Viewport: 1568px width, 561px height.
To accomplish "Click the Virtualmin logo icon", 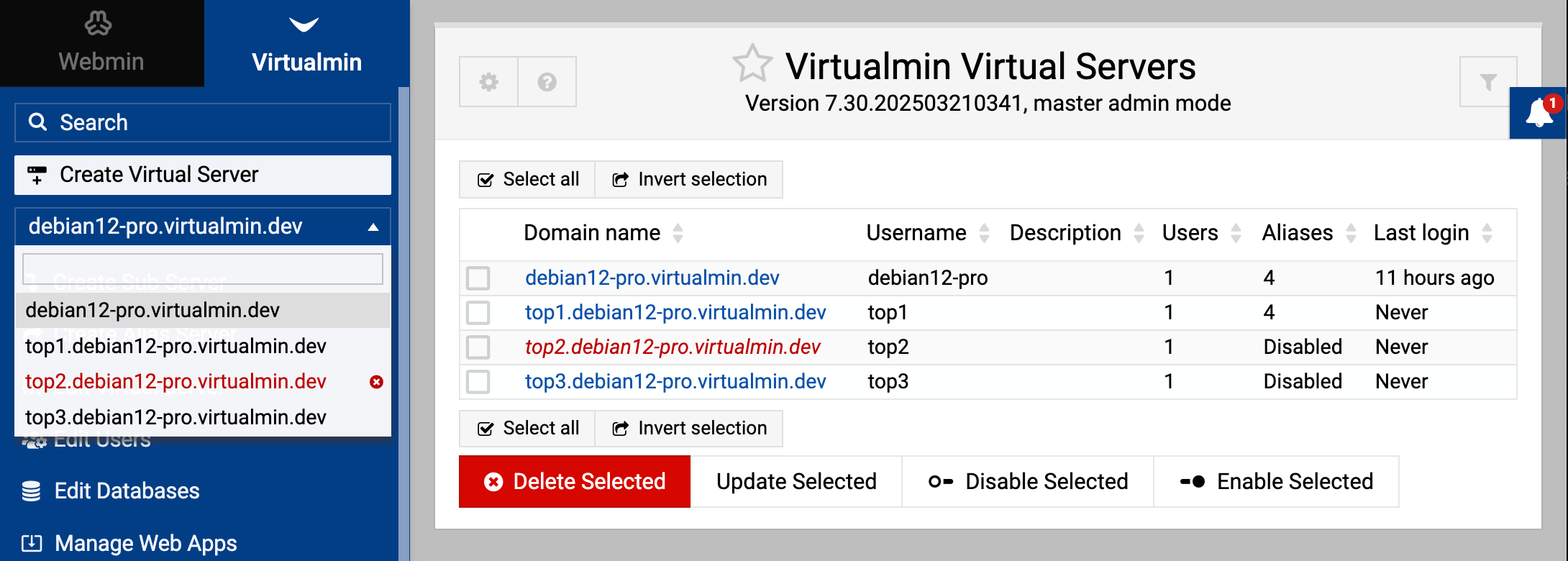I will point(304,24).
